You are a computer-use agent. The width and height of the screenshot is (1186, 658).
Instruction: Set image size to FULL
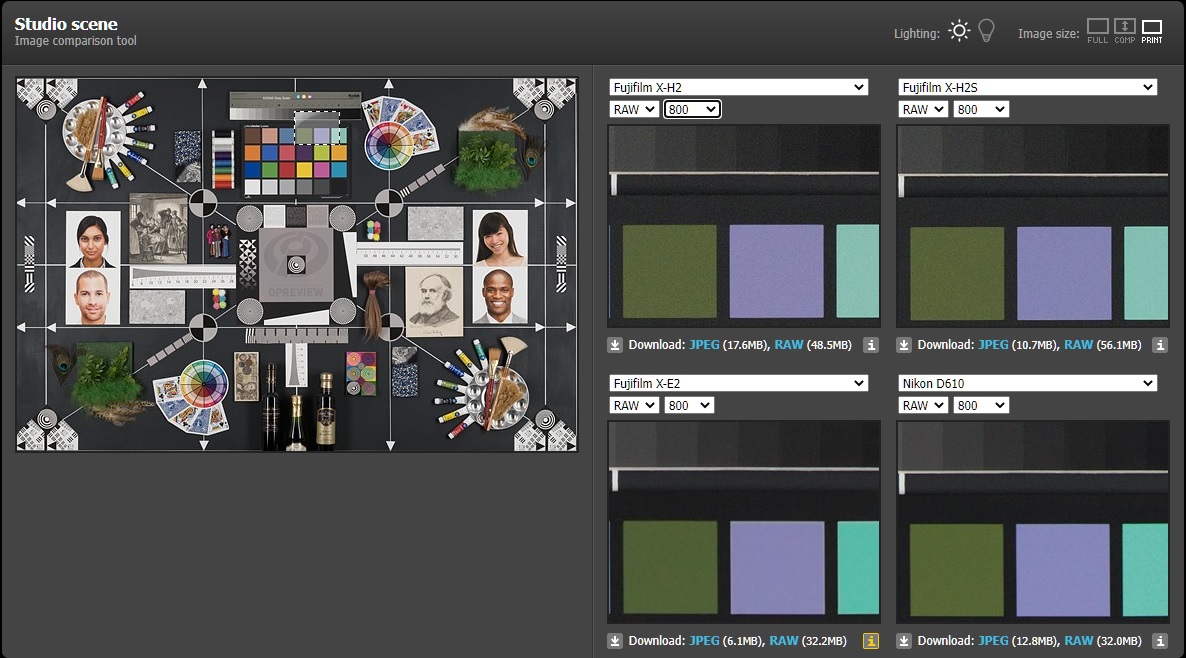tap(1098, 29)
